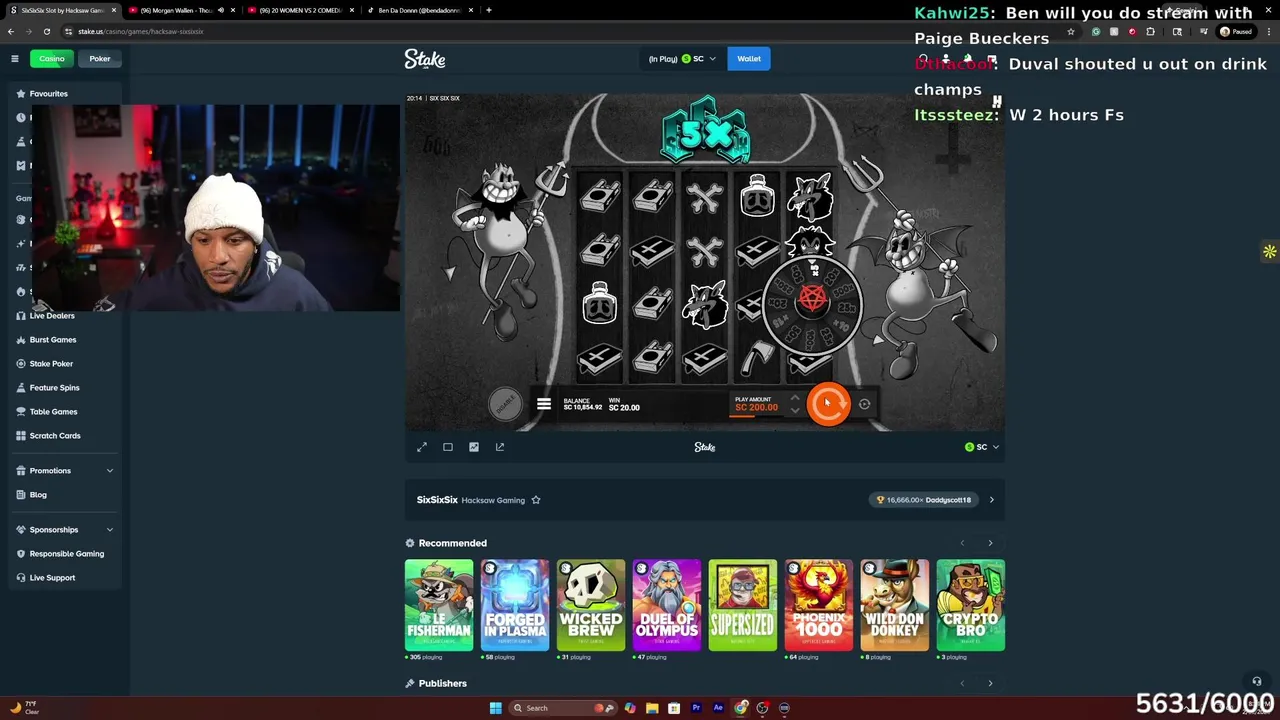Collapse the sidebar hamburger menu
This screenshot has height=720, width=1280.
coord(15,59)
